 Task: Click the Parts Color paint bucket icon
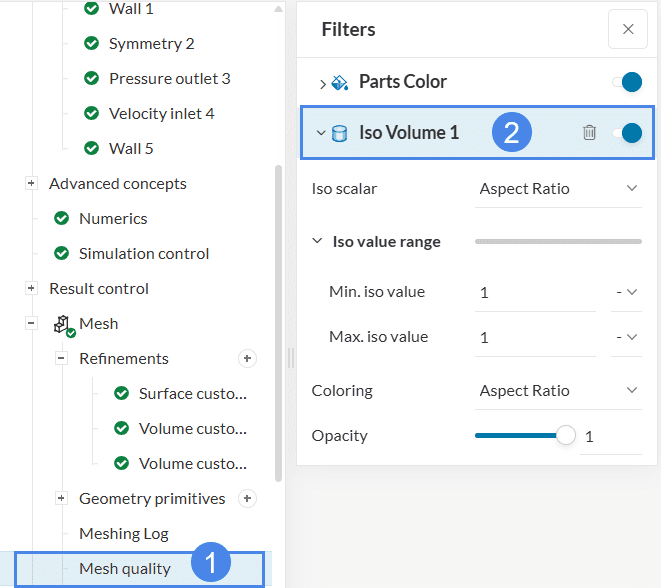pyautogui.click(x=340, y=82)
